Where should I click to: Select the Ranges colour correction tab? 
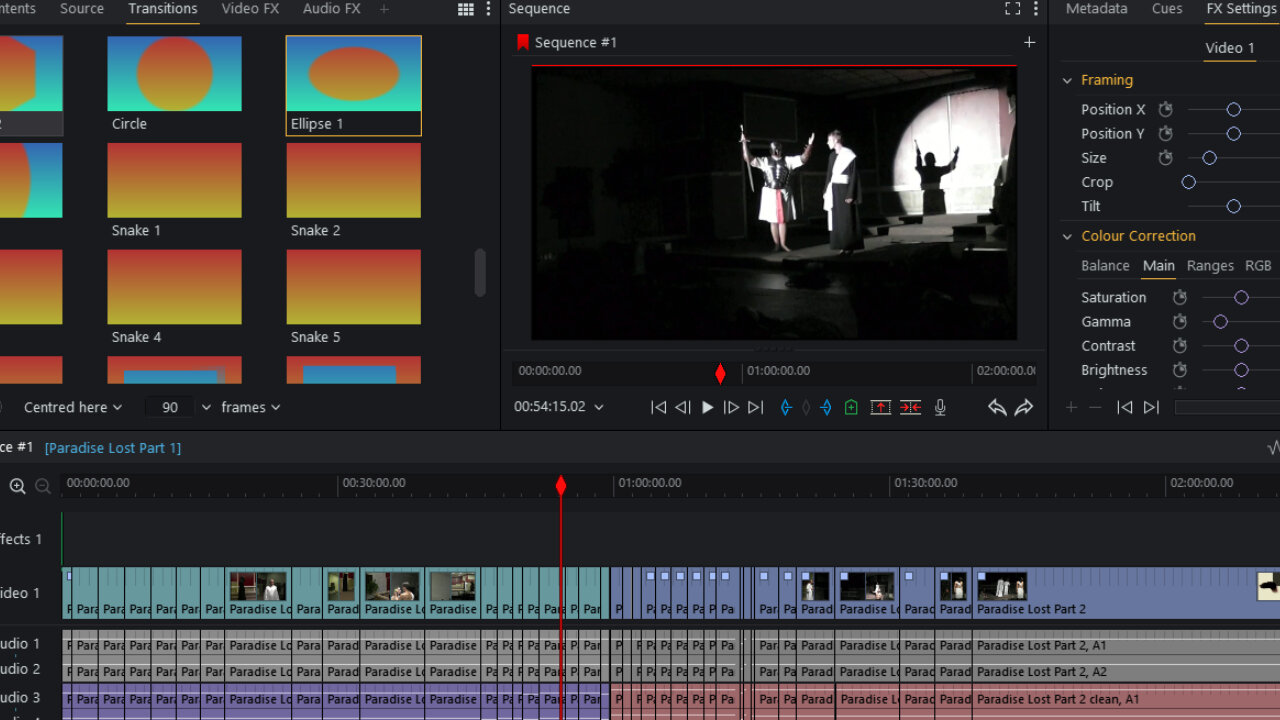(1210, 265)
